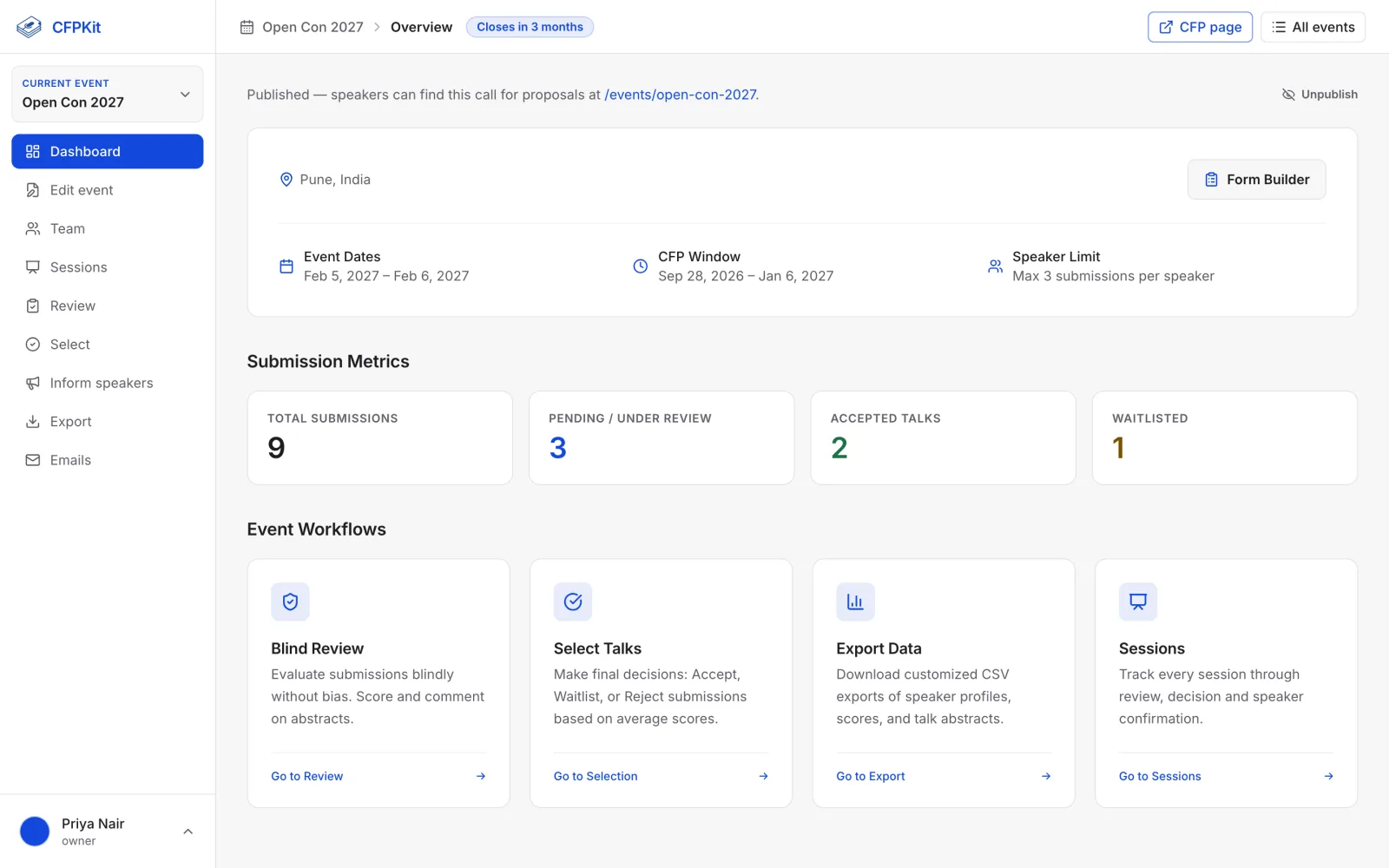Open the CFP page button

(1200, 27)
